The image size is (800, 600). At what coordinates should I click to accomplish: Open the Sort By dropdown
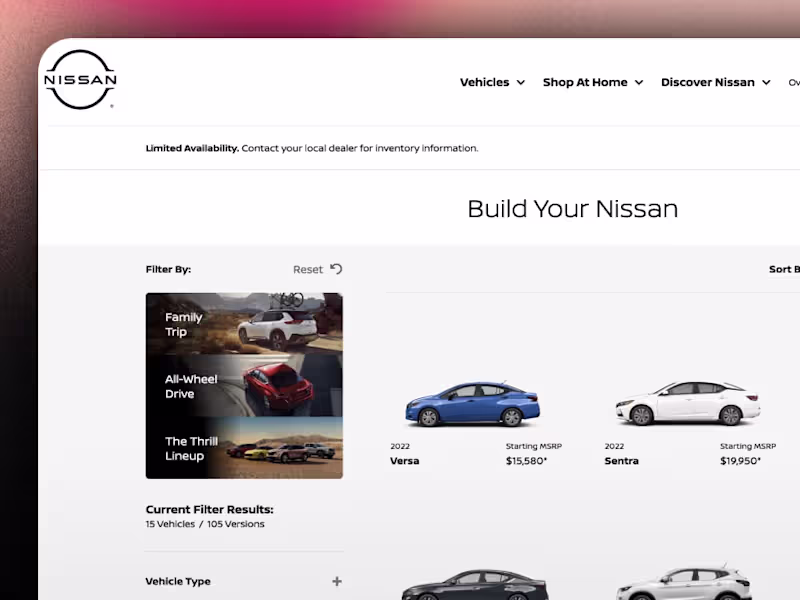pyautogui.click(x=784, y=269)
